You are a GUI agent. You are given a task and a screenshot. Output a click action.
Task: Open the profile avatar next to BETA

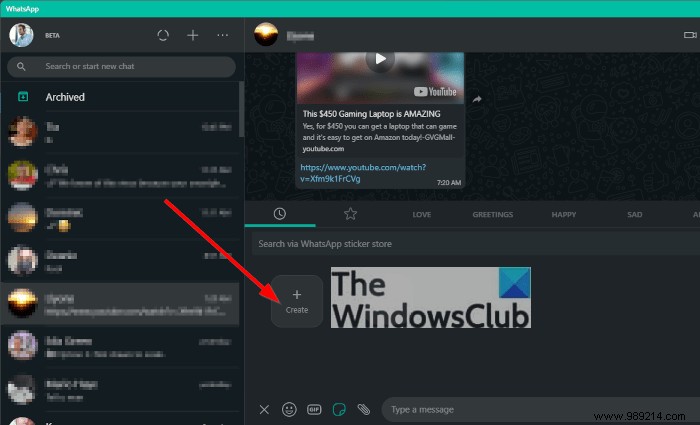[x=21, y=35]
